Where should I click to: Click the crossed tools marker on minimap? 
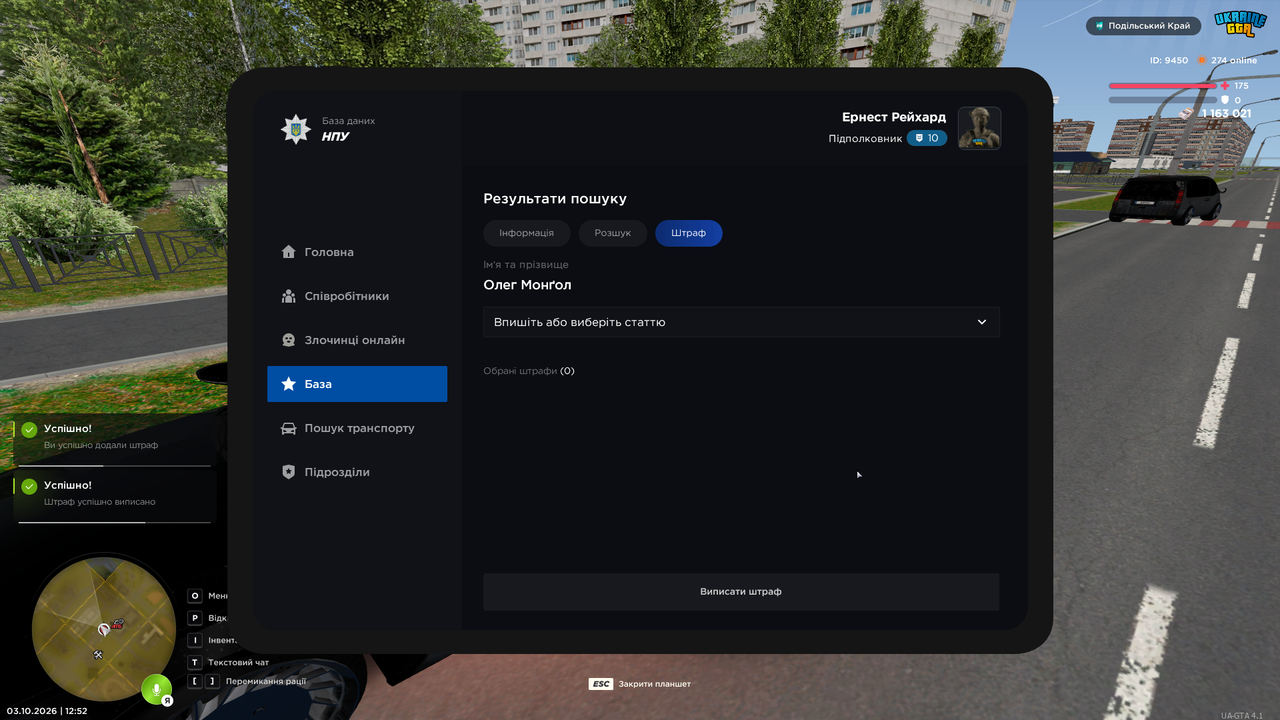[x=98, y=654]
